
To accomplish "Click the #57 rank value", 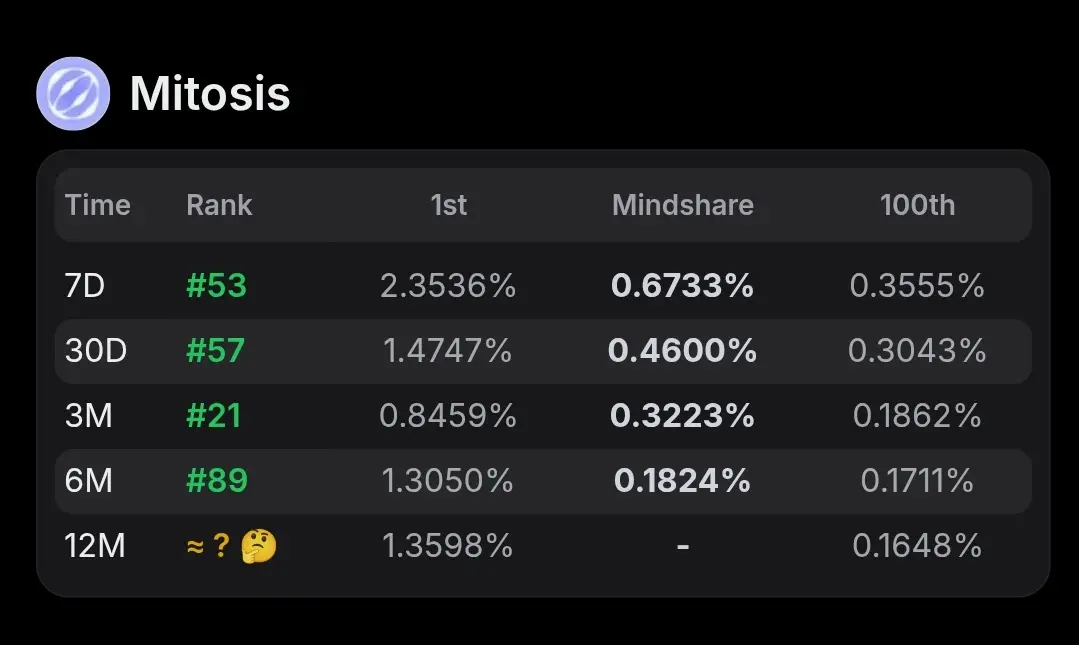I will [x=215, y=350].
